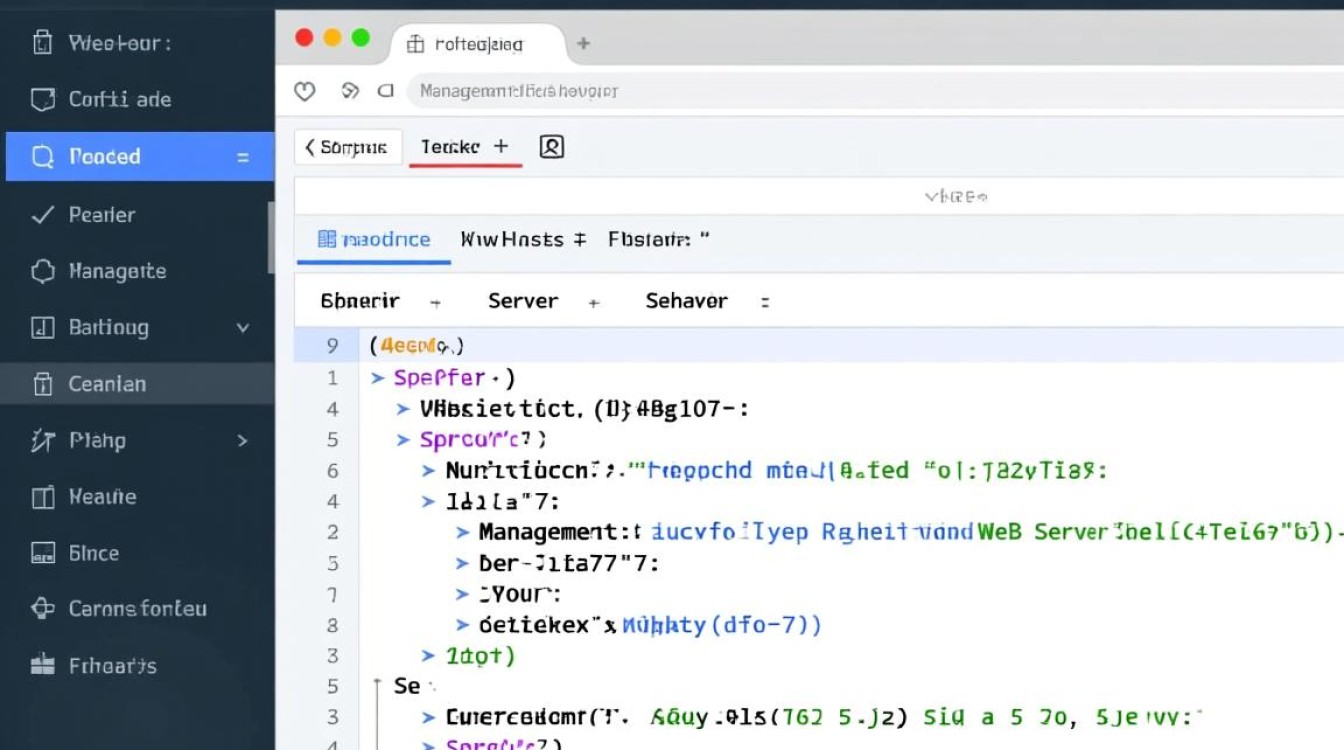Select the Teackc tab

(451, 147)
